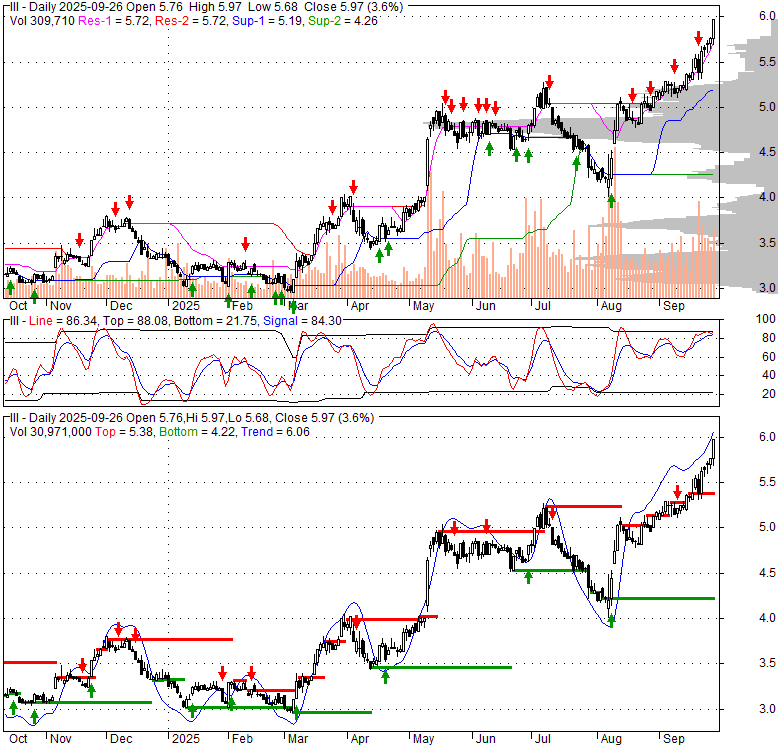The image size is (780, 745).
Task: Click the green buy arrow at the August low, bottom chart
Action: (611, 621)
